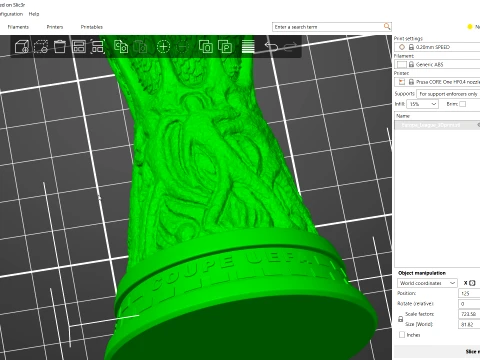Switch to the Filaments tab
Screen dimensions: 480x360
click(x=18, y=27)
